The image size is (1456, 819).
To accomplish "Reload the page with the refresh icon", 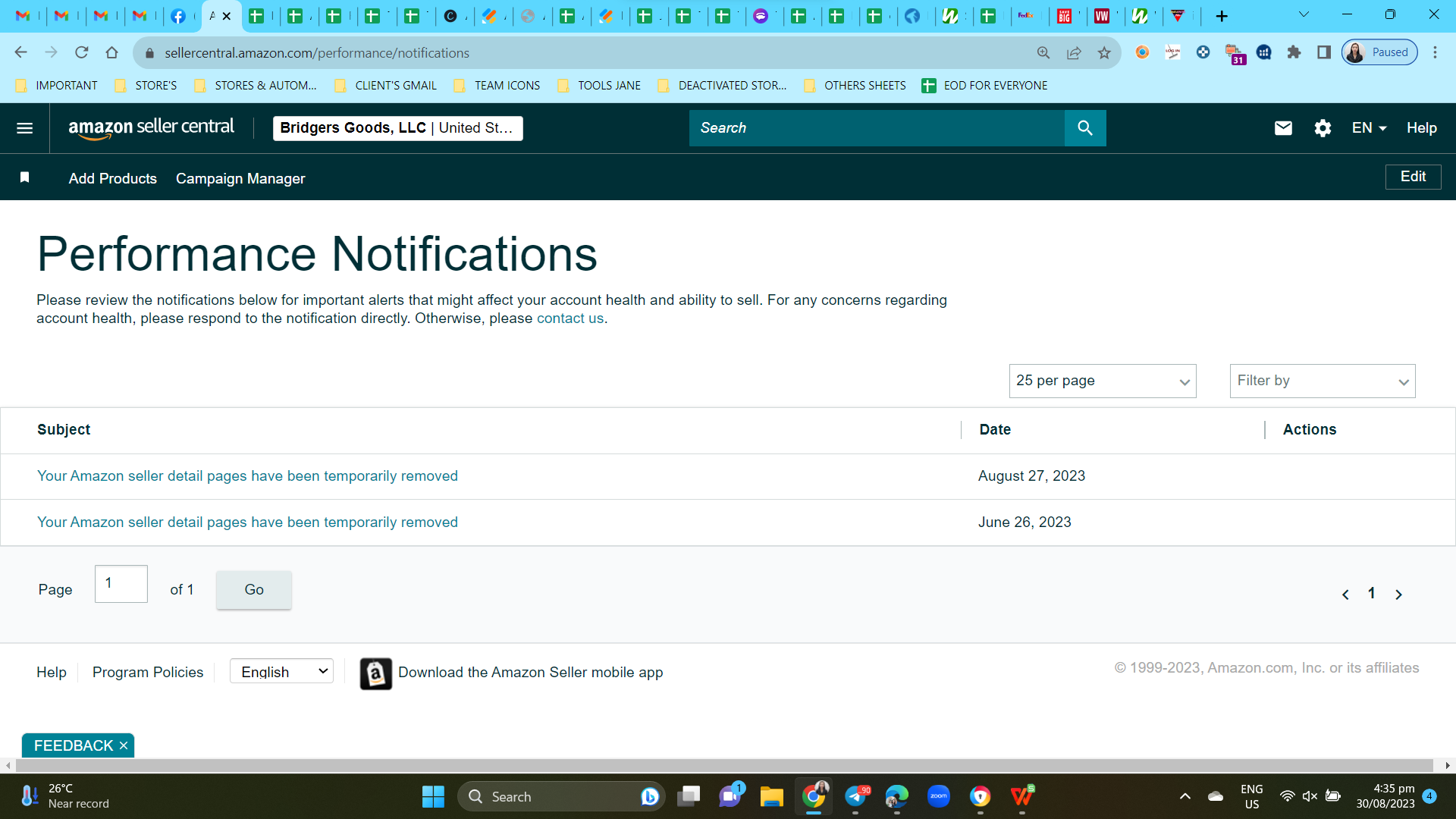I will [x=82, y=52].
